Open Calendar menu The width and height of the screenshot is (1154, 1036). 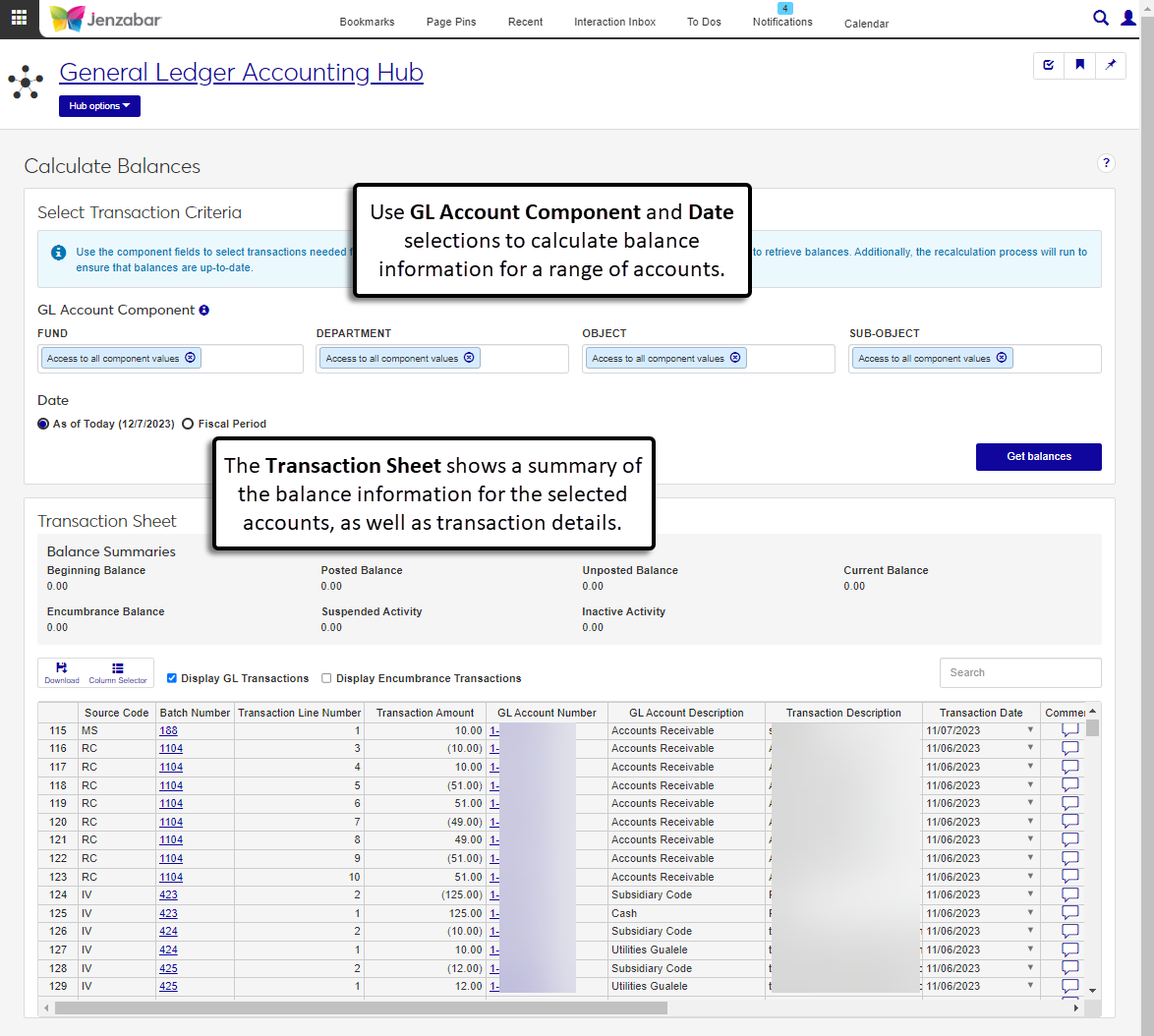(866, 24)
